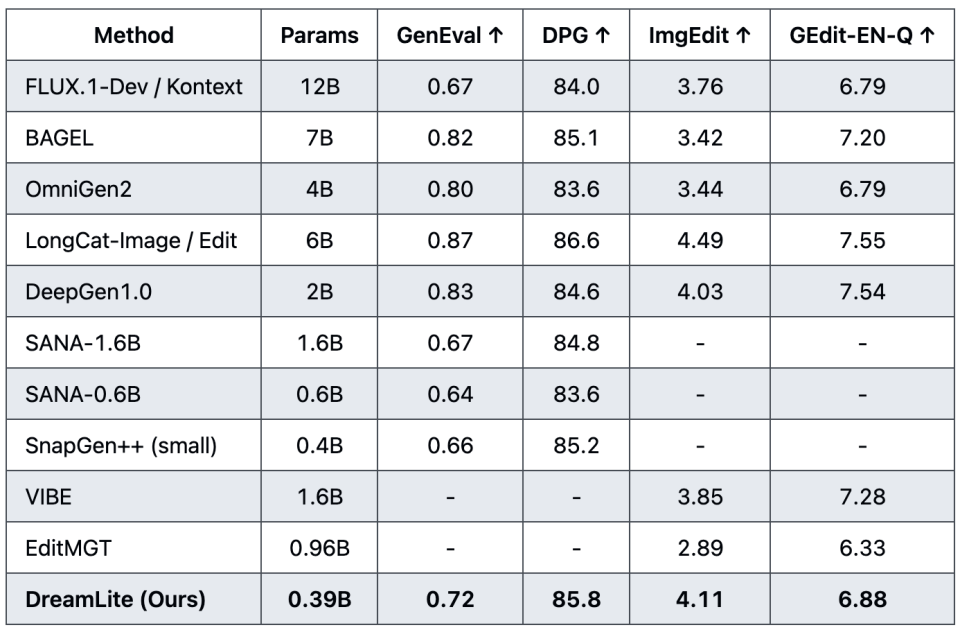Click the GEdit-EN-Q column header
This screenshot has height=632, width=960.
862,35
